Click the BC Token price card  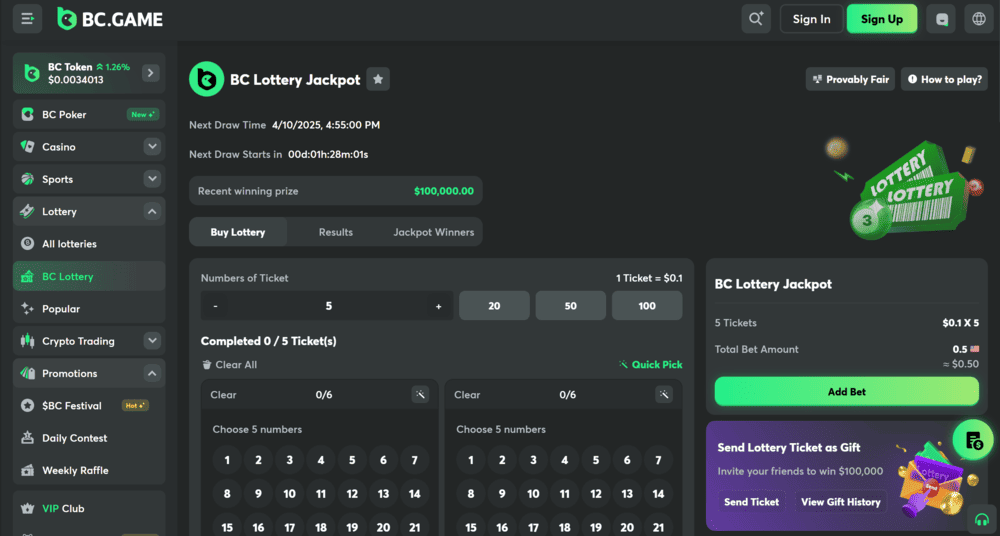[x=89, y=73]
